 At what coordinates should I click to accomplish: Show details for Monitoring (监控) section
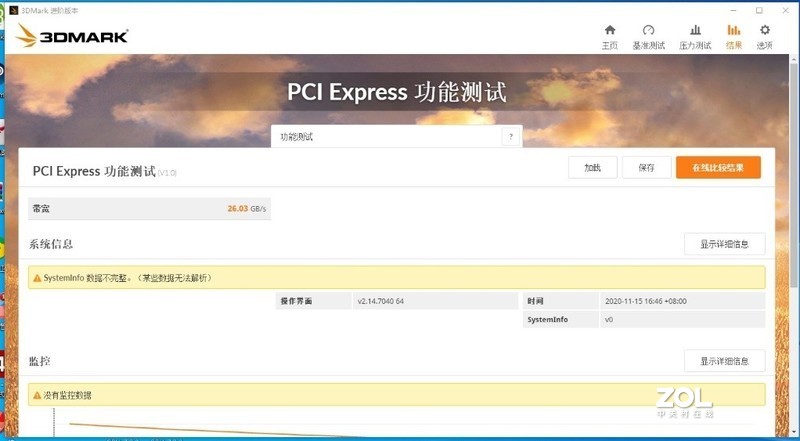tap(724, 361)
